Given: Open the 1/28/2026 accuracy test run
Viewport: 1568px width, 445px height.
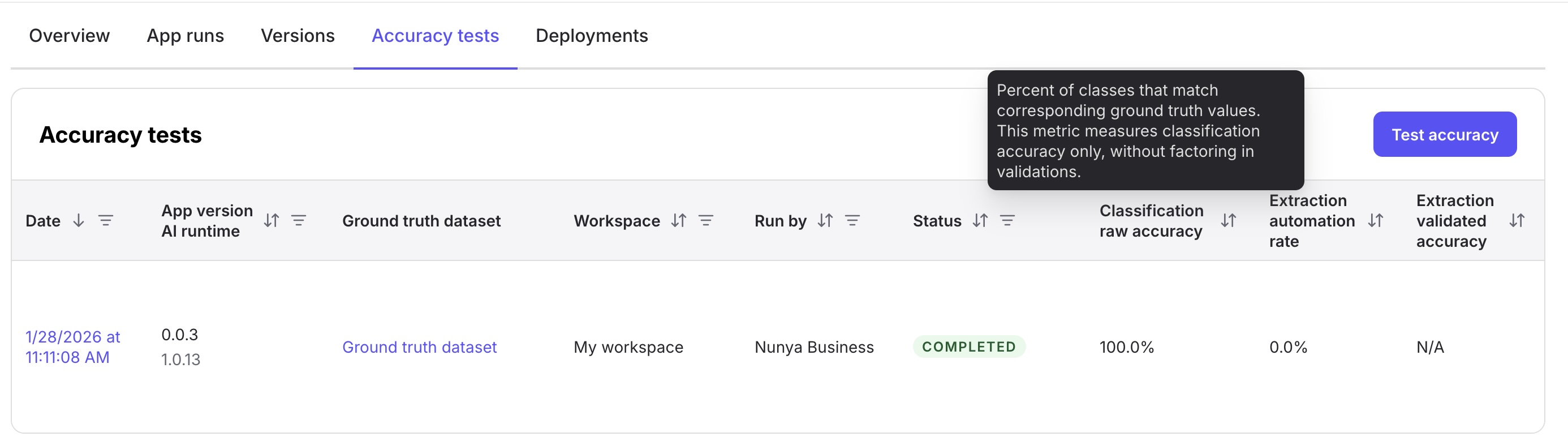Looking at the screenshot, I should pyautogui.click(x=72, y=348).
